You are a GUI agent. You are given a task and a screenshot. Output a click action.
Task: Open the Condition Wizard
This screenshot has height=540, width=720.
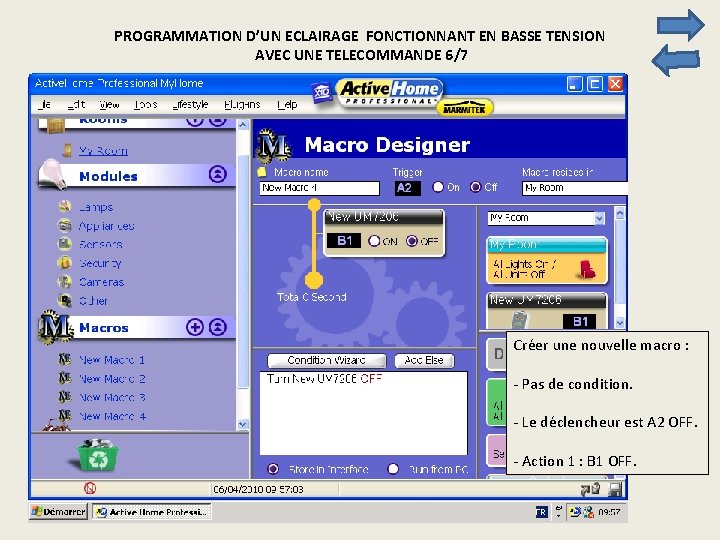point(326,360)
